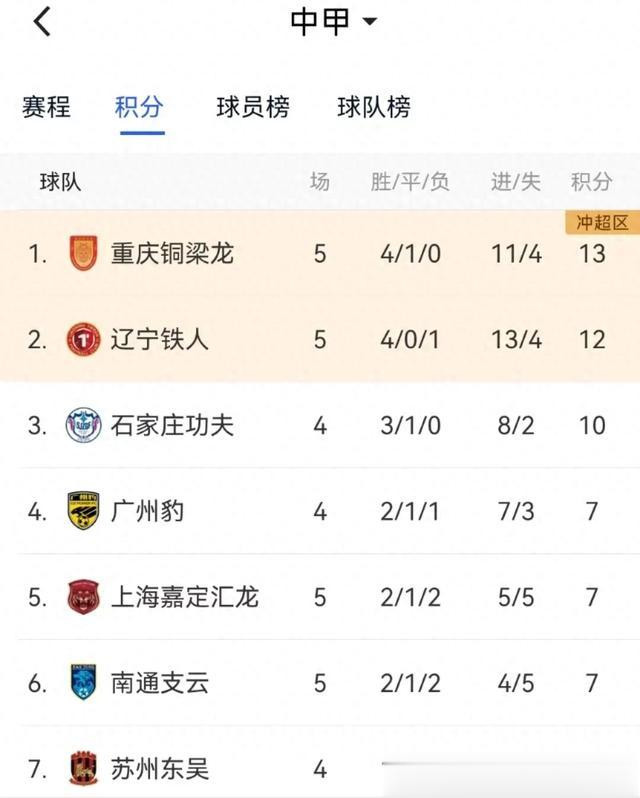Click the 胜/平/负 column header
This screenshot has height=798, width=640.
410,182
